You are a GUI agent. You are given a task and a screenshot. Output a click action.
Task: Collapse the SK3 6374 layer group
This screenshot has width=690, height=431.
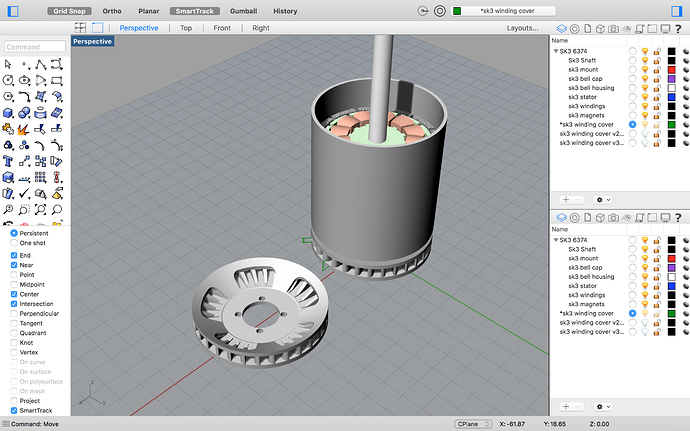point(555,51)
